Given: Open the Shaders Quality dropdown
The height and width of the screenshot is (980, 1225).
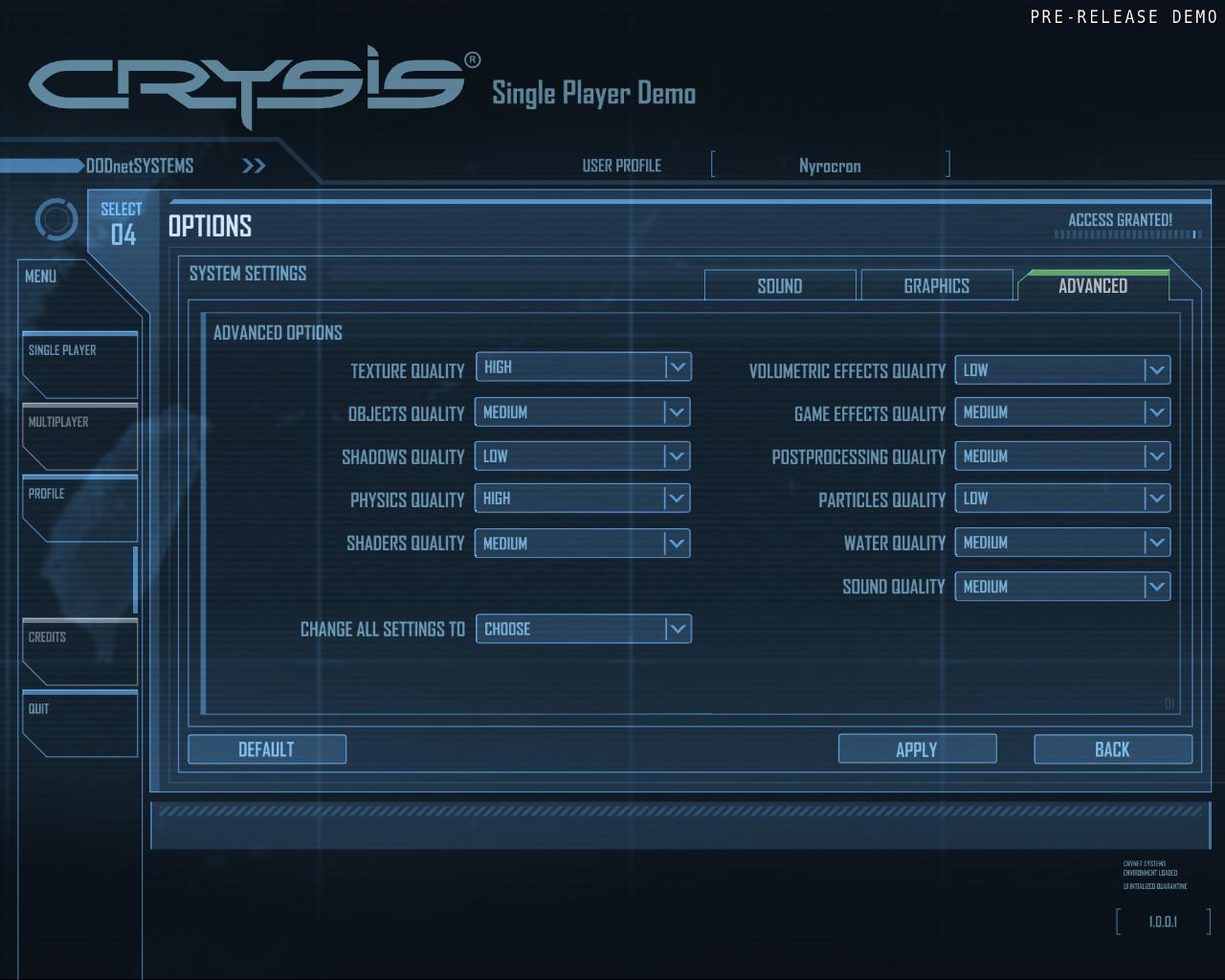Looking at the screenshot, I should click(583, 544).
